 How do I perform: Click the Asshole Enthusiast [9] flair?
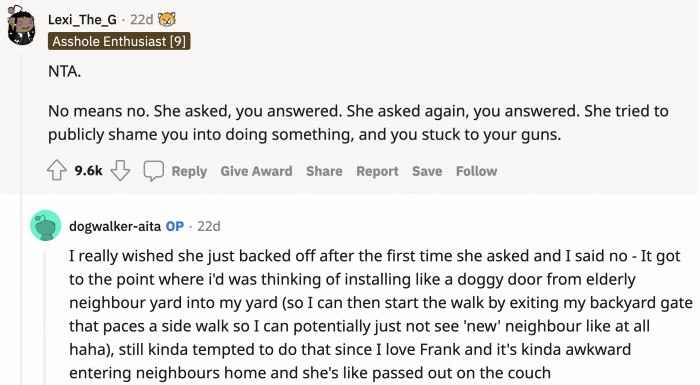coord(119,41)
